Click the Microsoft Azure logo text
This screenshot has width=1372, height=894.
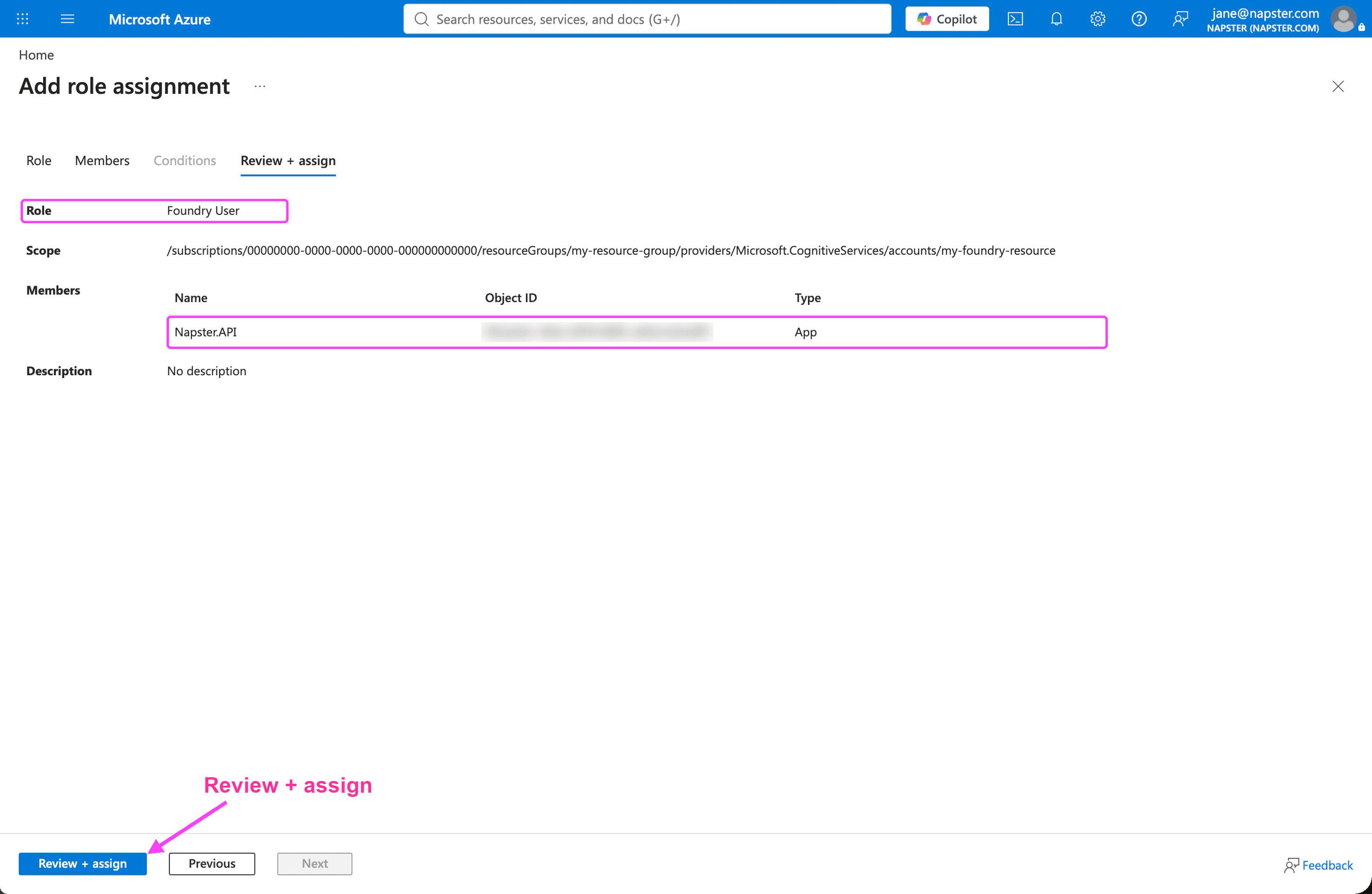(160, 19)
